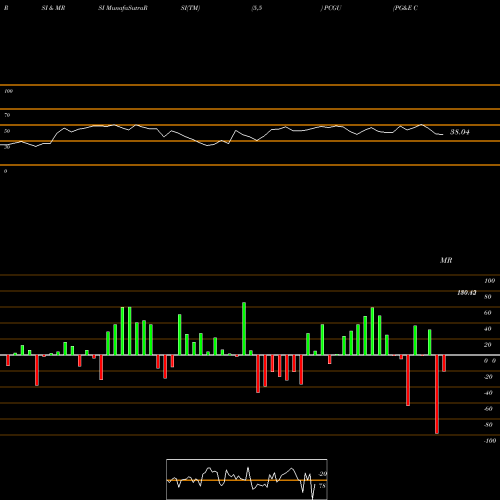
Task: Click the -60 label on the MR axis
Action: pyautogui.click(x=488, y=409)
